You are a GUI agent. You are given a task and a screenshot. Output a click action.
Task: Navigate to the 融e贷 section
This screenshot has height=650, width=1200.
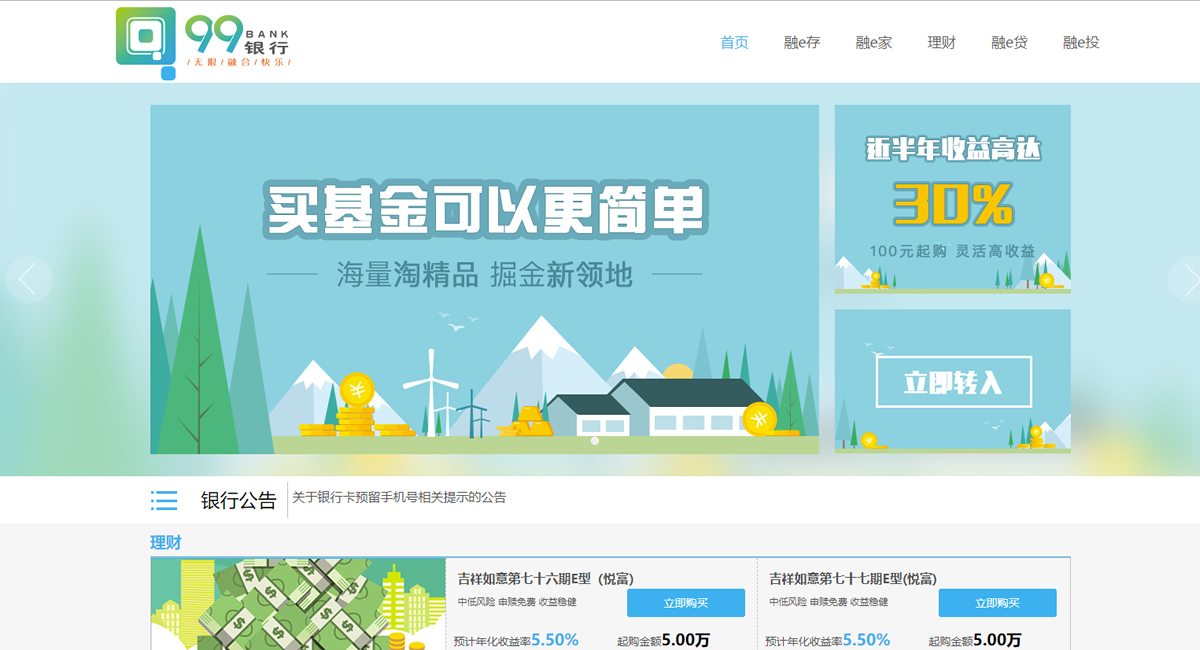[x=1009, y=42]
